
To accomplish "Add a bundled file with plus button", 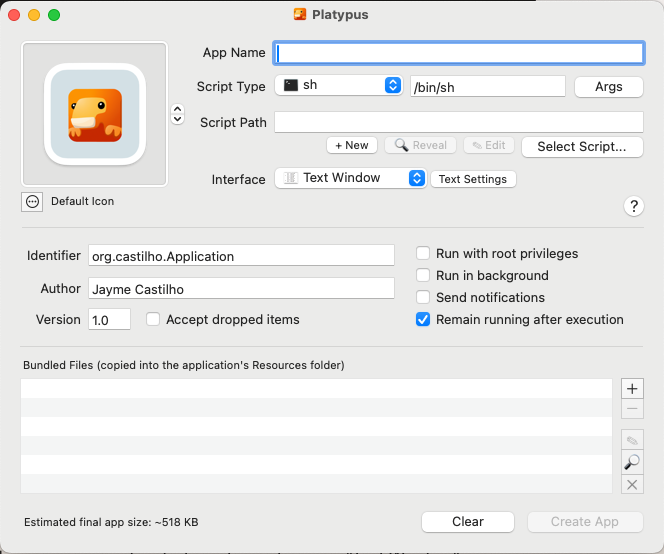I will (632, 389).
